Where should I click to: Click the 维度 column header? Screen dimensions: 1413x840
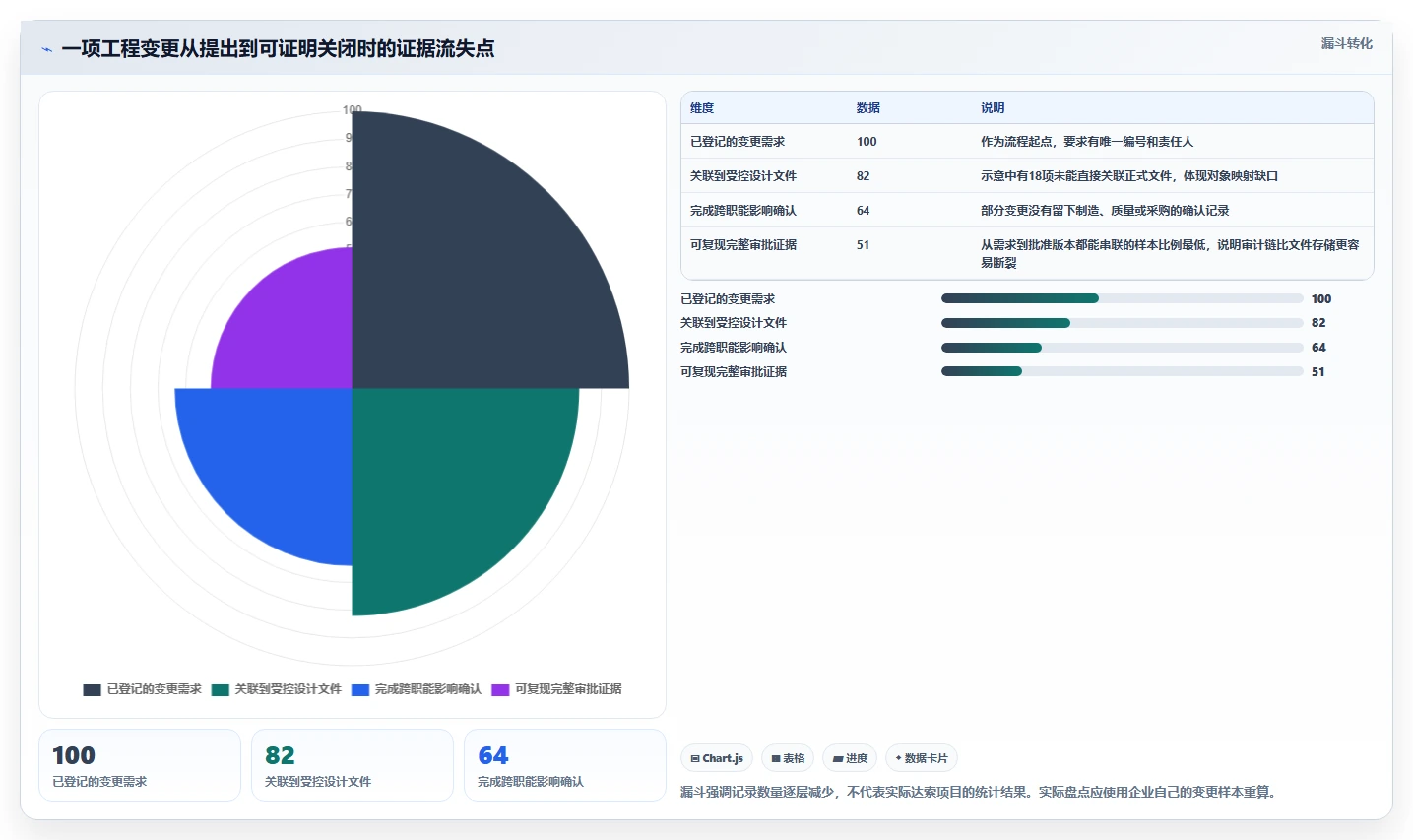(702, 108)
